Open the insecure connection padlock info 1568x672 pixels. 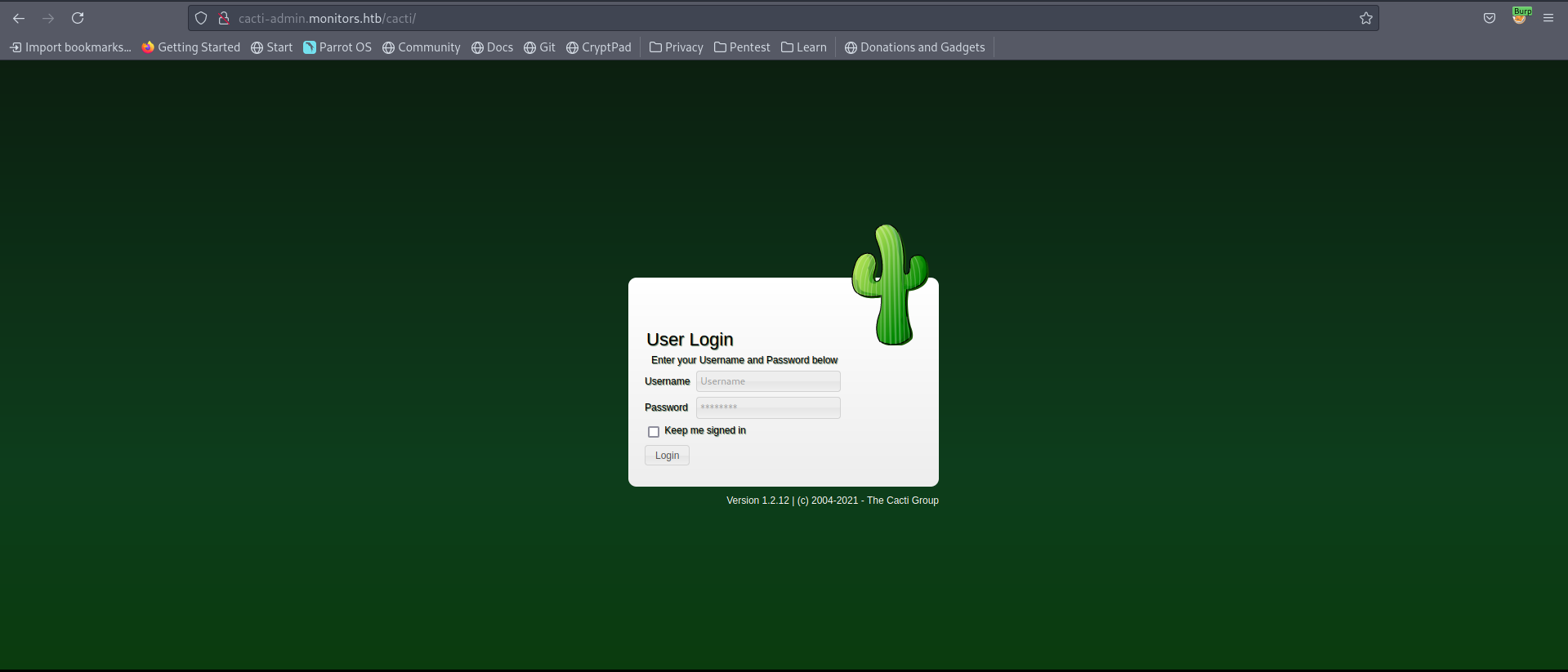223,18
